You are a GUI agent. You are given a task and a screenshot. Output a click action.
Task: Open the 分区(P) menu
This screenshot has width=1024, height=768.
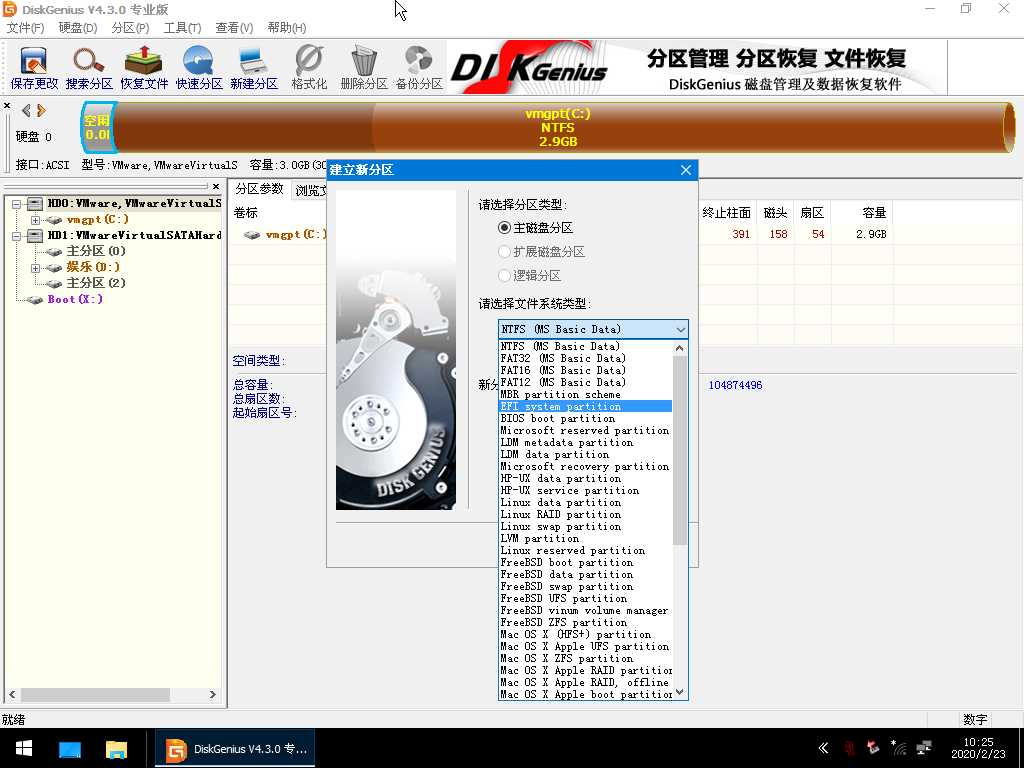(x=130, y=27)
